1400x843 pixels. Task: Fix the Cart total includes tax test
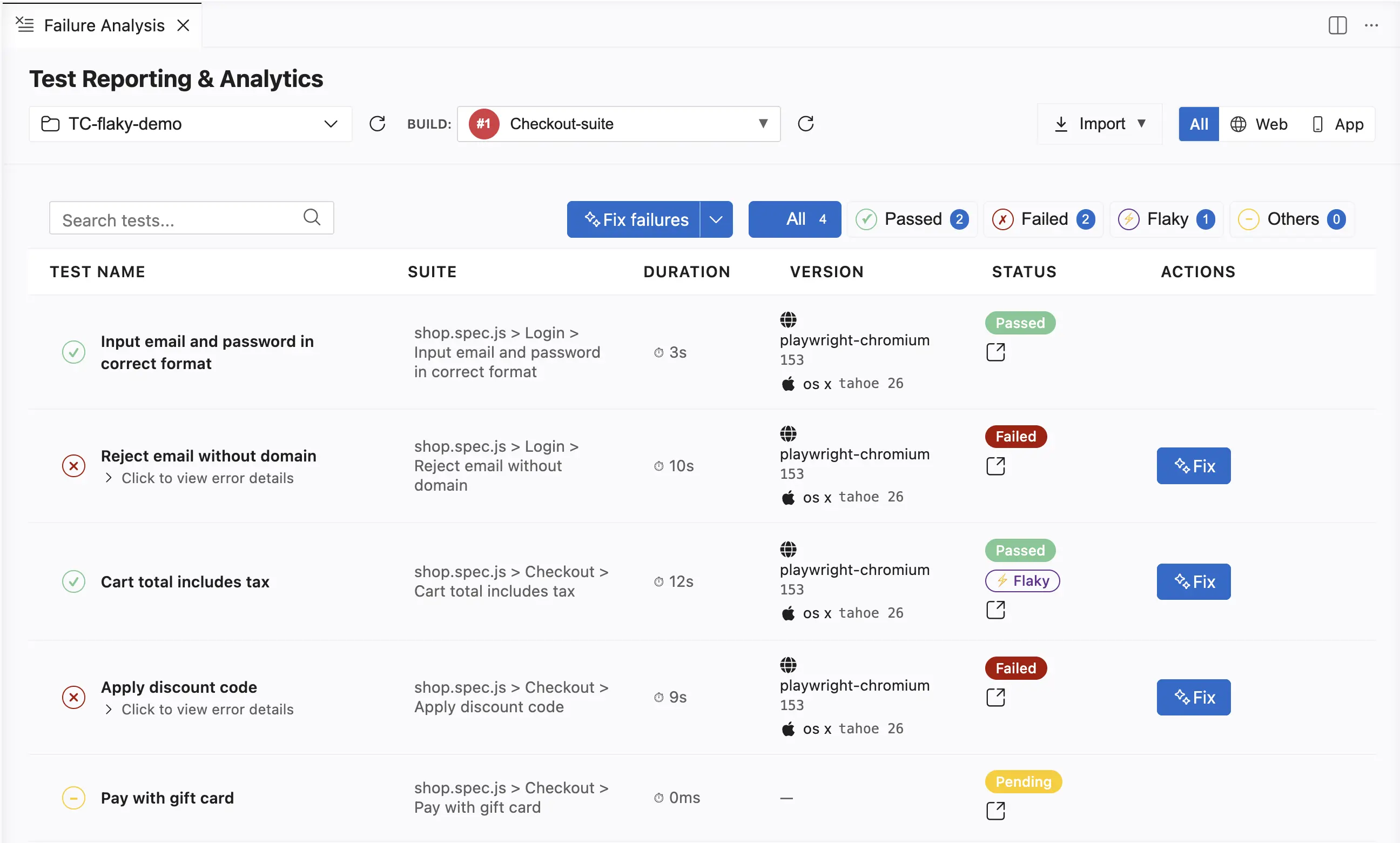[x=1193, y=581]
